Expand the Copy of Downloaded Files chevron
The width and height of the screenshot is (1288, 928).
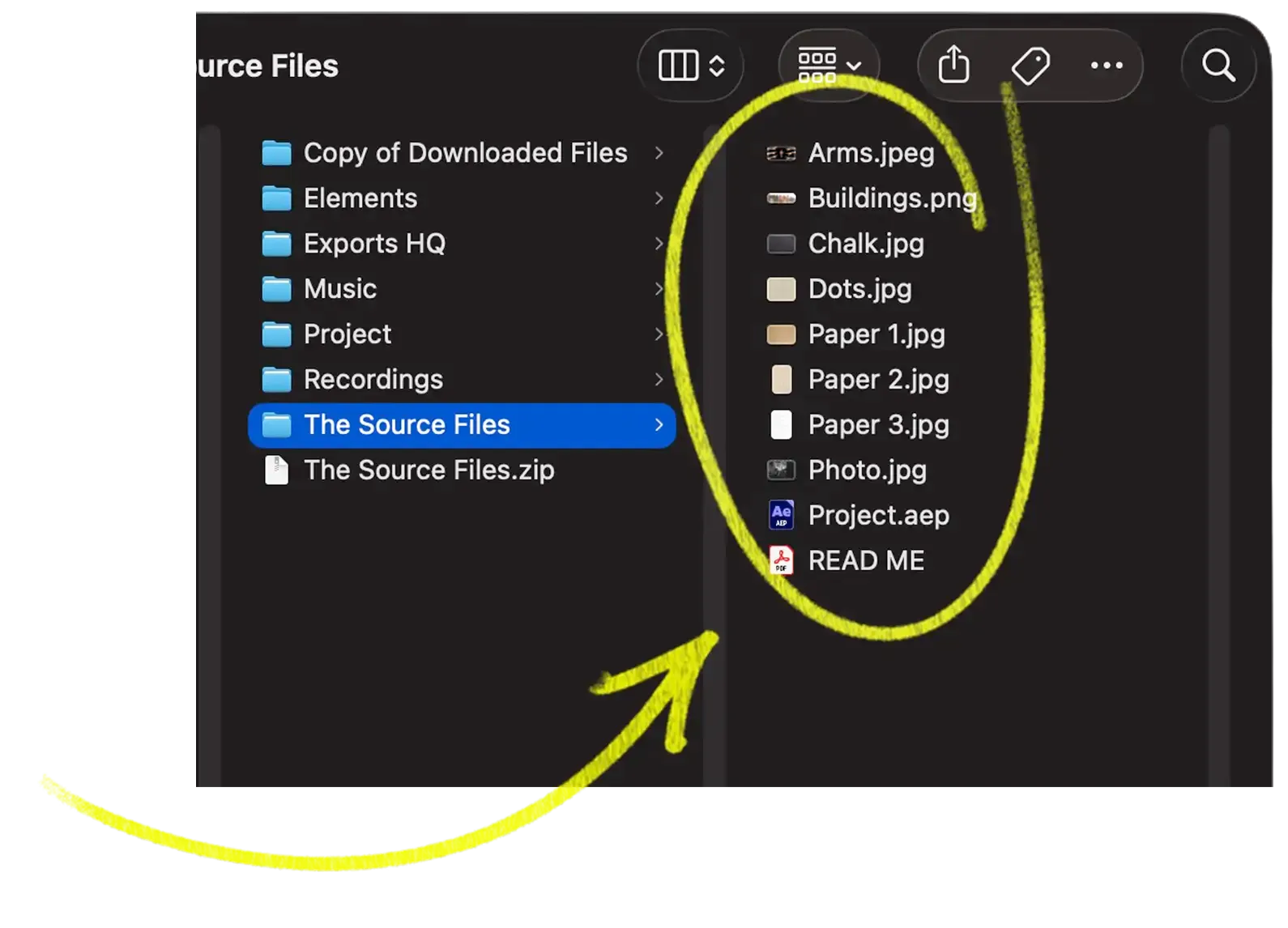[x=659, y=153]
